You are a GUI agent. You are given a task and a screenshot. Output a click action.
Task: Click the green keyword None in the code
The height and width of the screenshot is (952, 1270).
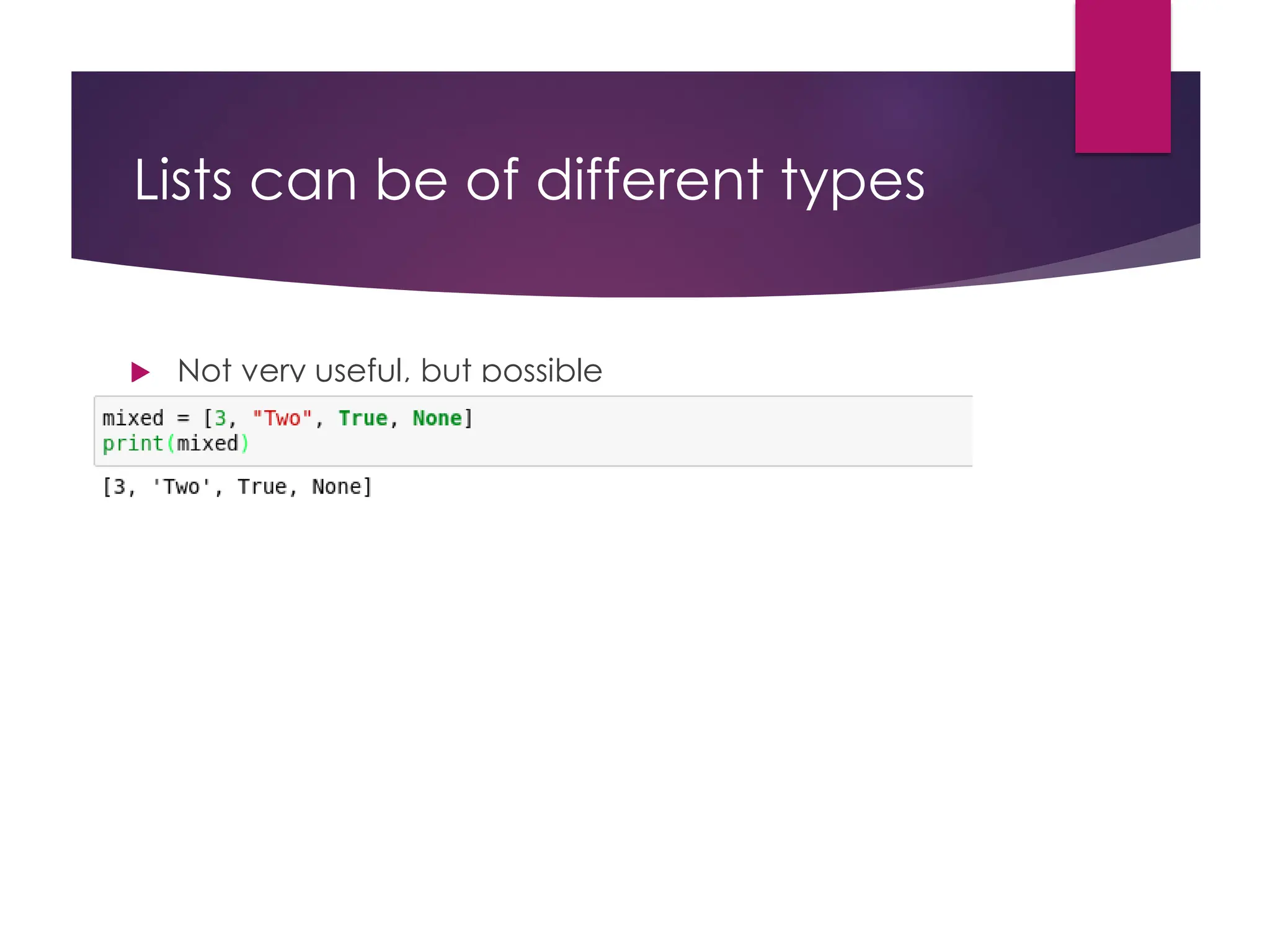pos(437,418)
